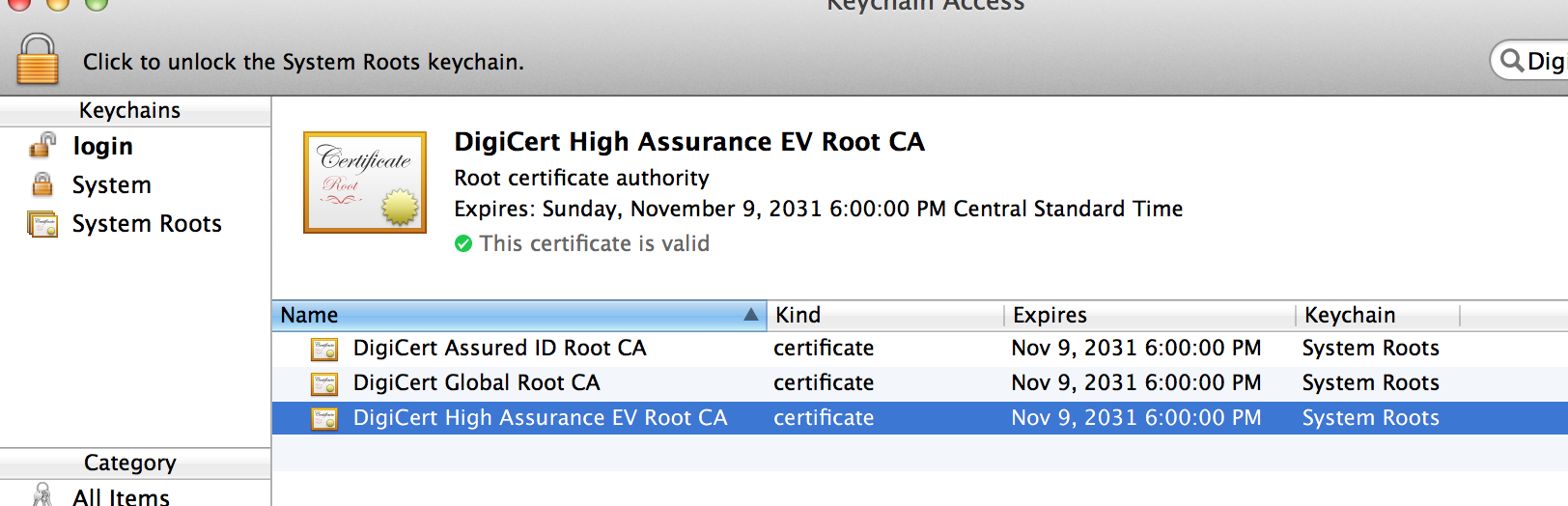
Task: Click the DigiCert High Assurance EV Root CA title
Action: 689,142
